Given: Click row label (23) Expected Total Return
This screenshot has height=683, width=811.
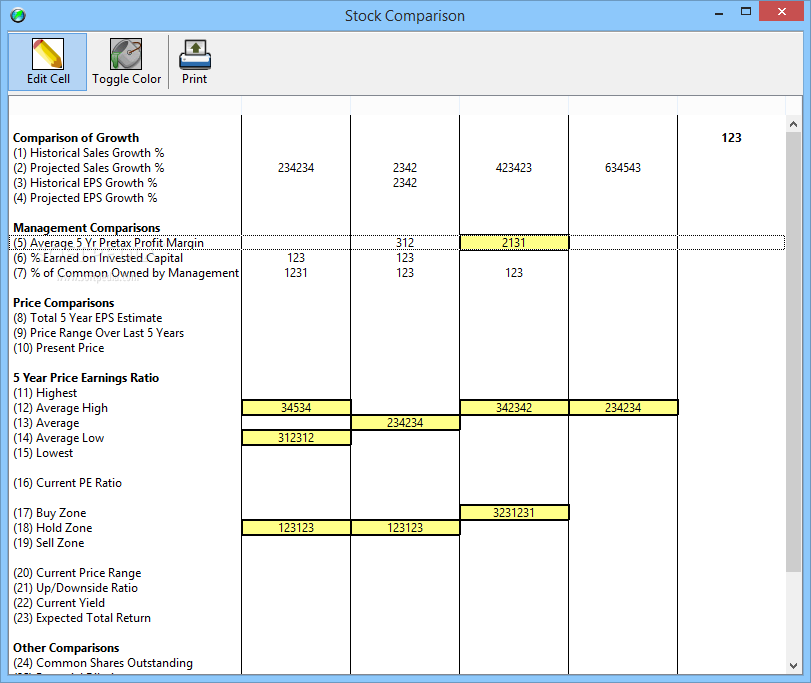Looking at the screenshot, I should [x=82, y=617].
